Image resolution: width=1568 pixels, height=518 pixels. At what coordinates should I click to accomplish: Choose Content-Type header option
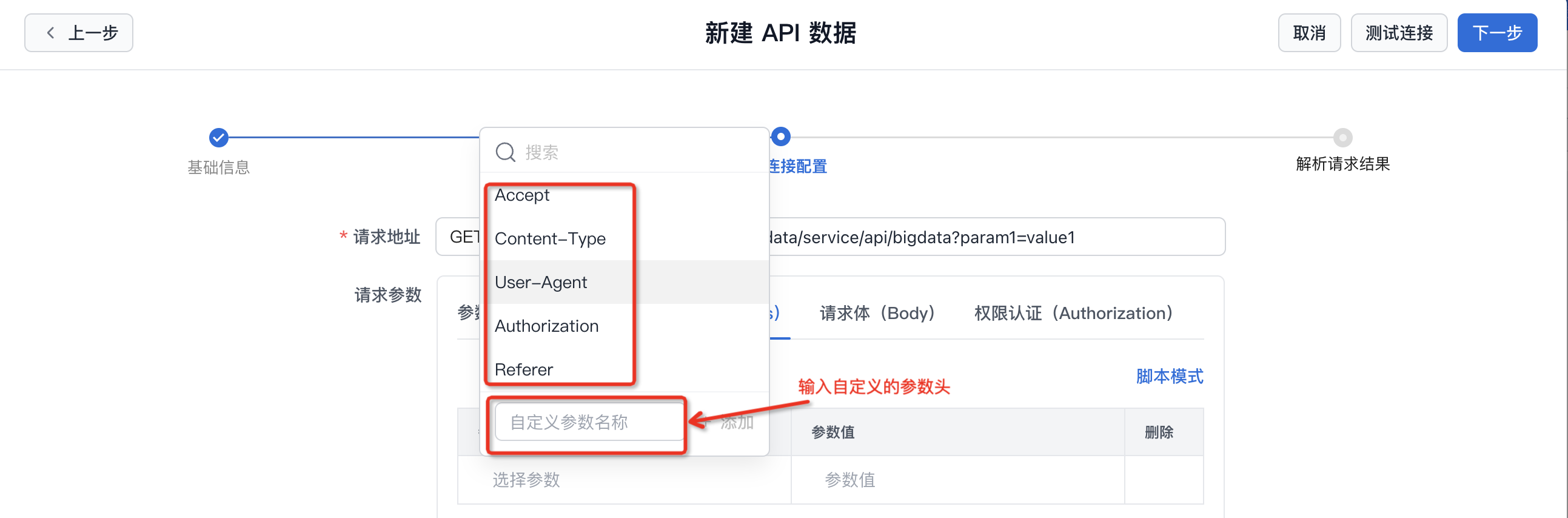pyautogui.click(x=550, y=238)
